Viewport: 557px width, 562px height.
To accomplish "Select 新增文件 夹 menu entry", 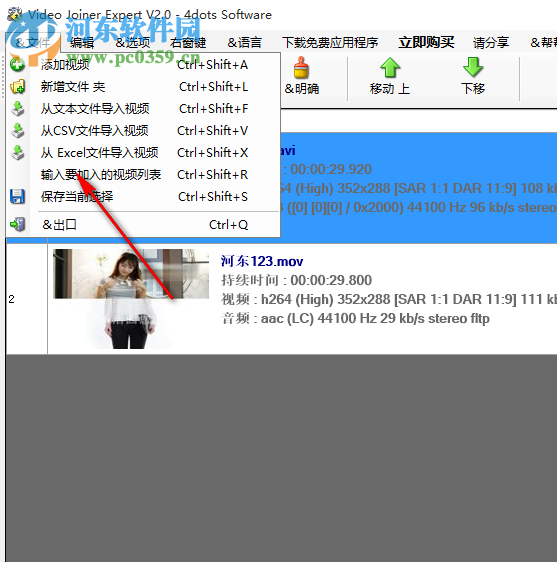I will pyautogui.click(x=143, y=87).
